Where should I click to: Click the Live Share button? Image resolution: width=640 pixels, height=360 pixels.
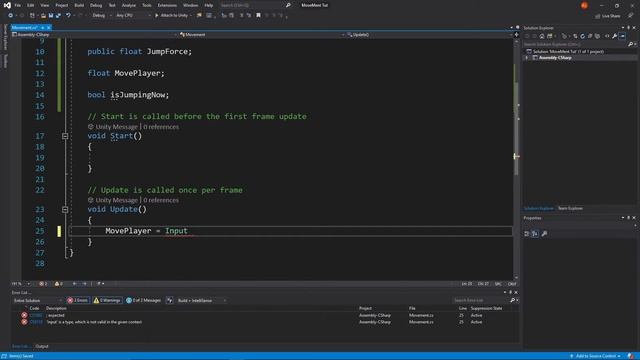[x=608, y=16]
